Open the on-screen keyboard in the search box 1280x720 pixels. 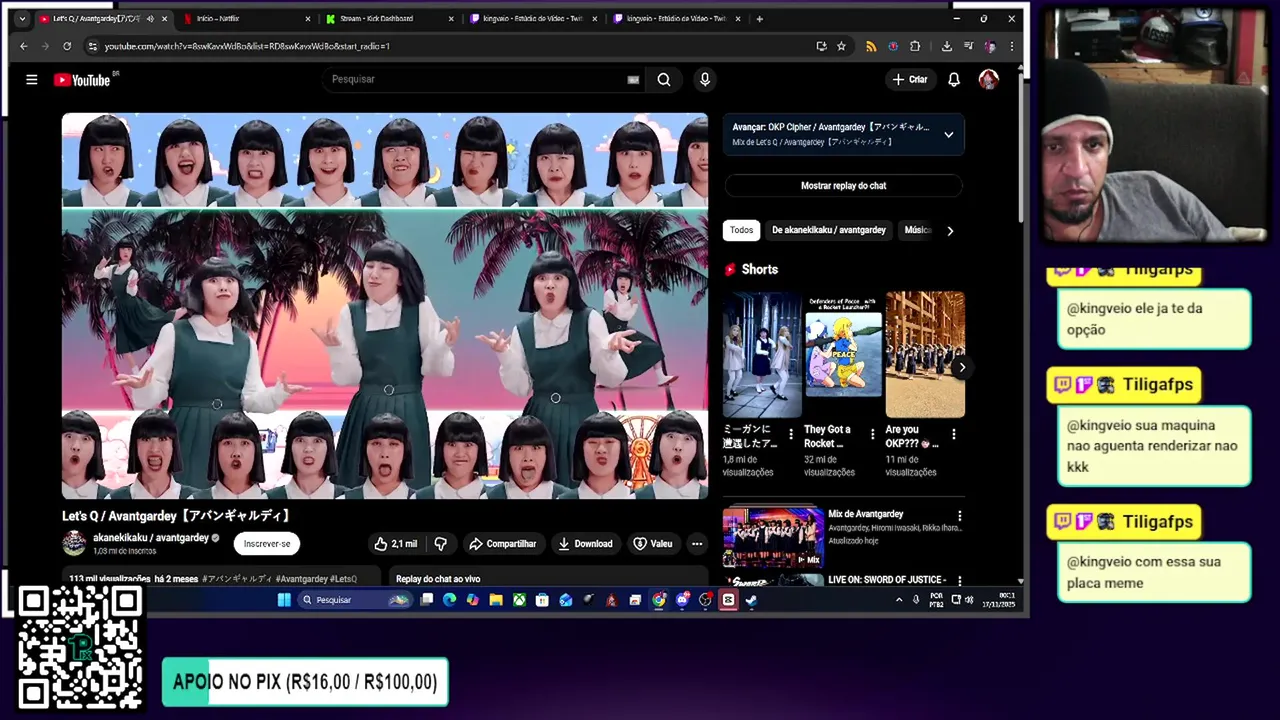pyautogui.click(x=633, y=79)
